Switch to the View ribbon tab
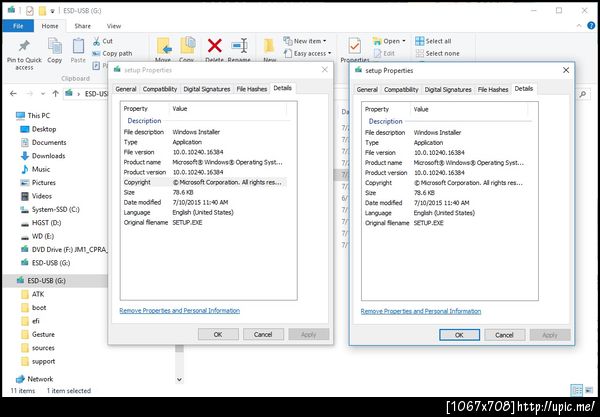Screen dimensions: 600x417 [114, 26]
